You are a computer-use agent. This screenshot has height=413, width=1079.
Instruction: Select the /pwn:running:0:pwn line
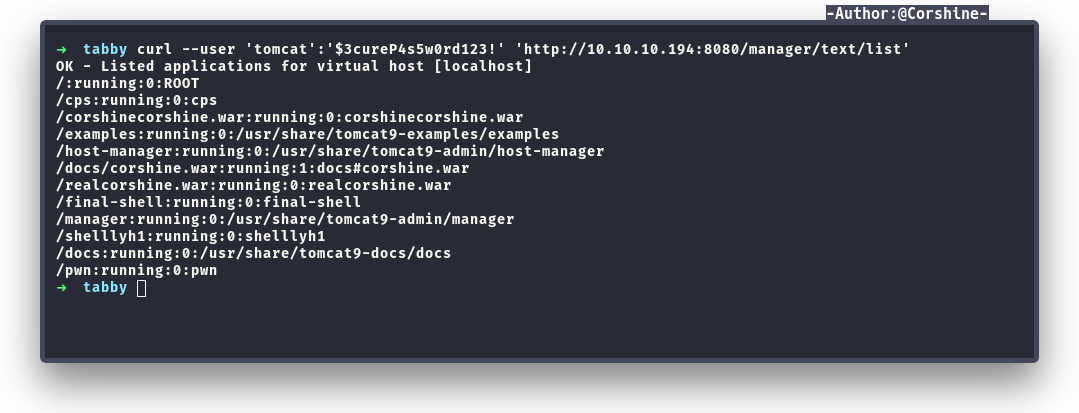point(137,270)
